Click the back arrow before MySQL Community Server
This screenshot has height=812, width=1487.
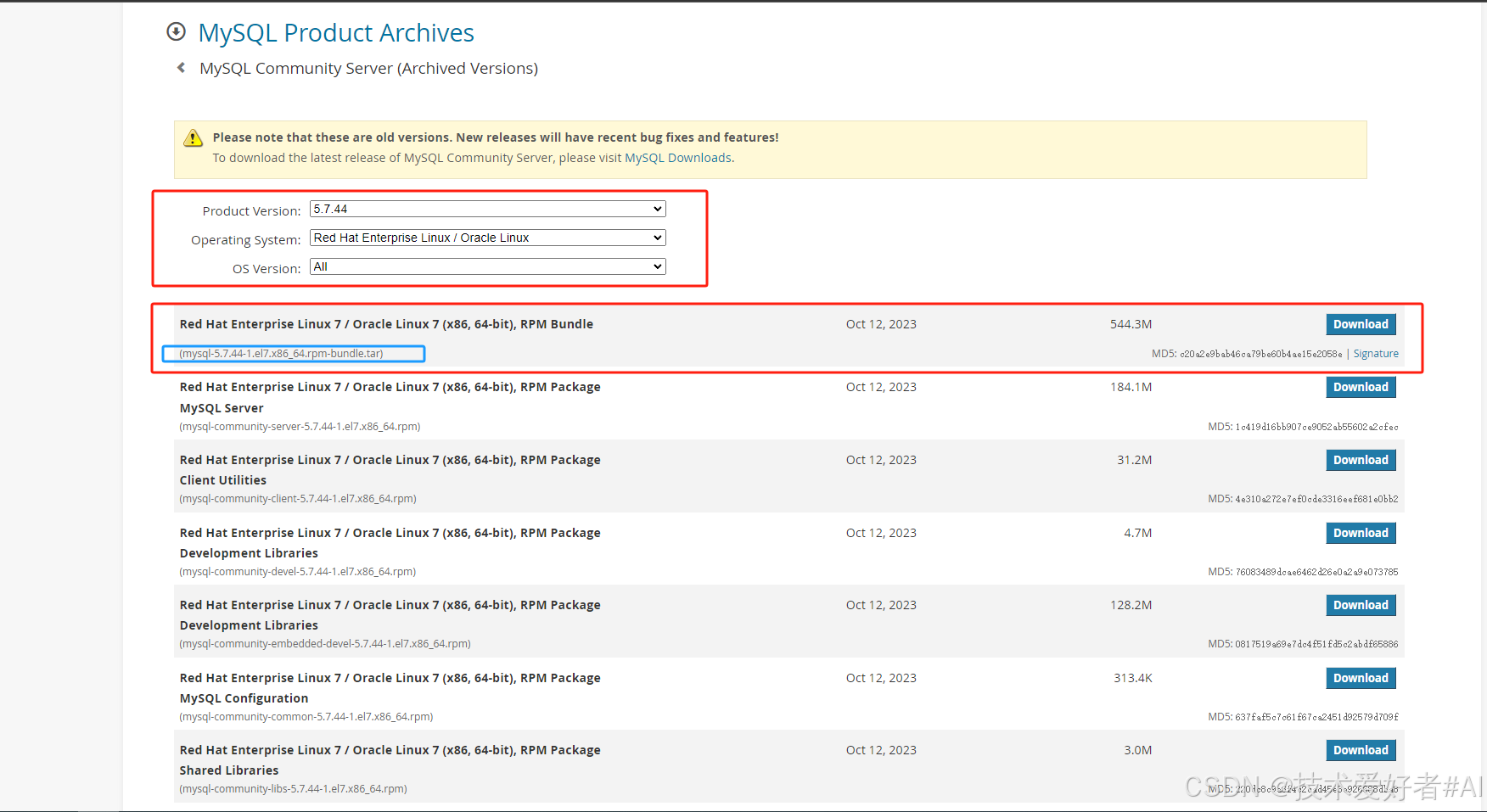pos(181,68)
